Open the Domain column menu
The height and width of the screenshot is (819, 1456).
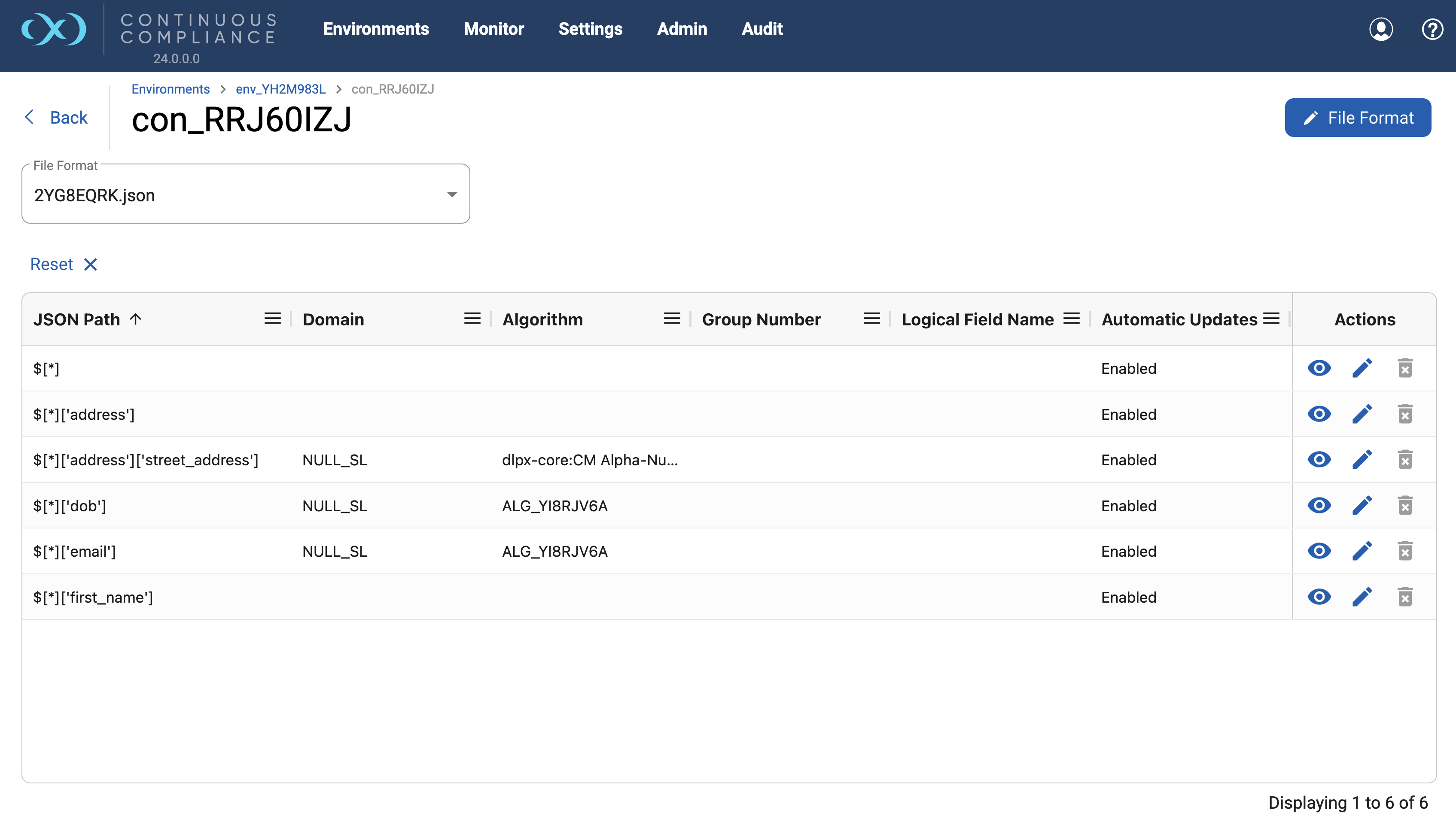[x=472, y=319]
